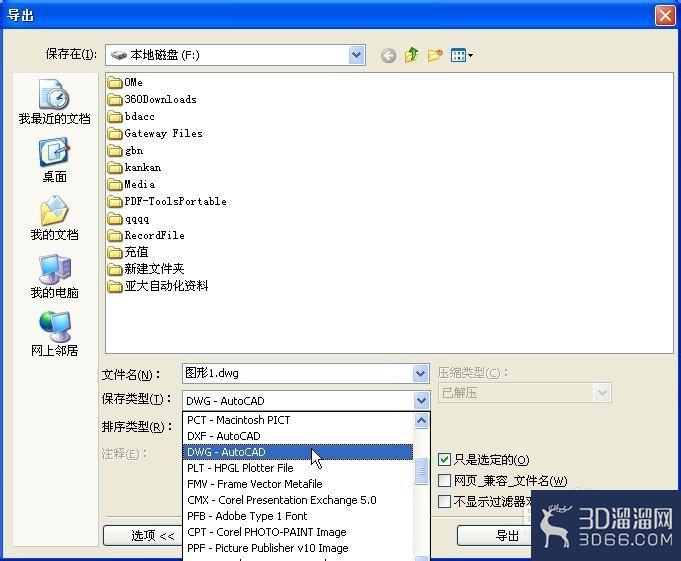Select the 新建文件夹 folder

[146, 269]
